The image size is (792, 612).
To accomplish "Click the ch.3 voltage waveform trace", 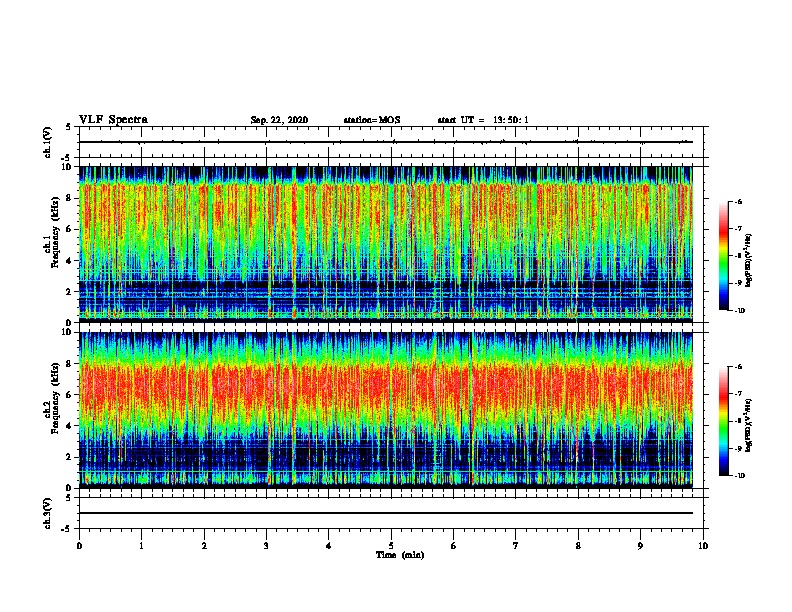I will click(386, 513).
